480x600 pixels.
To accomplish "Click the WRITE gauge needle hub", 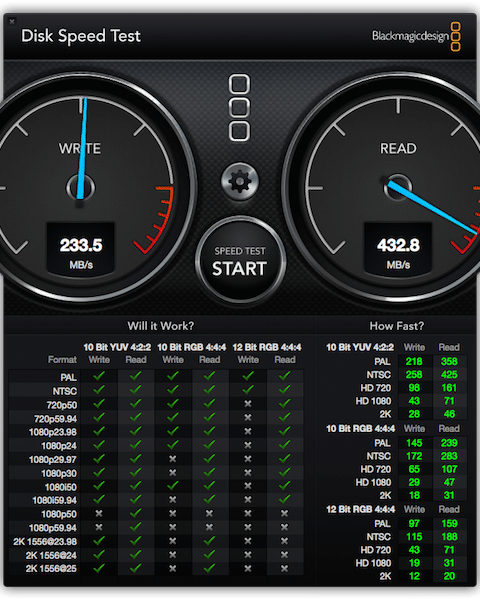I will pos(80,188).
